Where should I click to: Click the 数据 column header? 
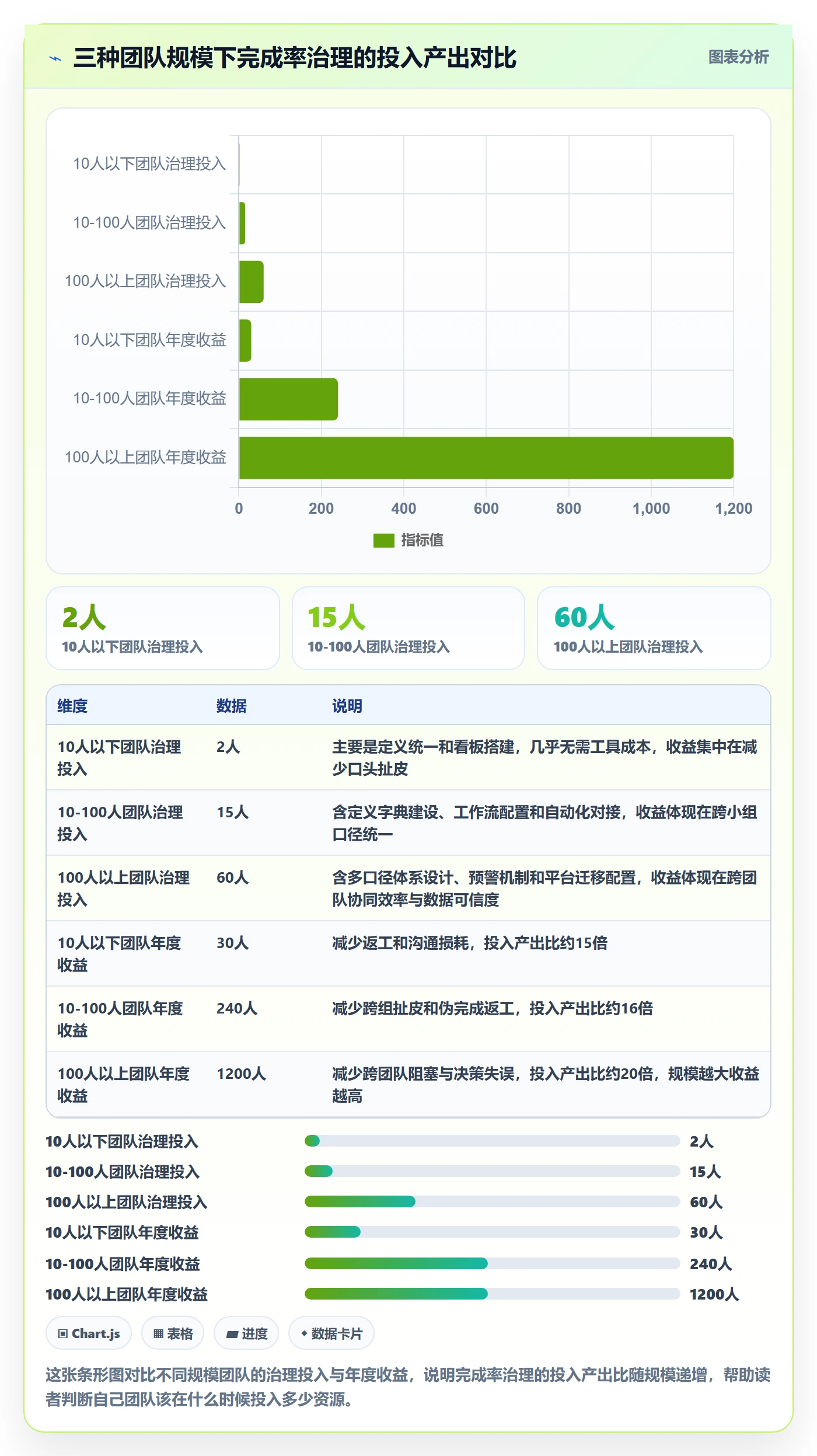[232, 706]
